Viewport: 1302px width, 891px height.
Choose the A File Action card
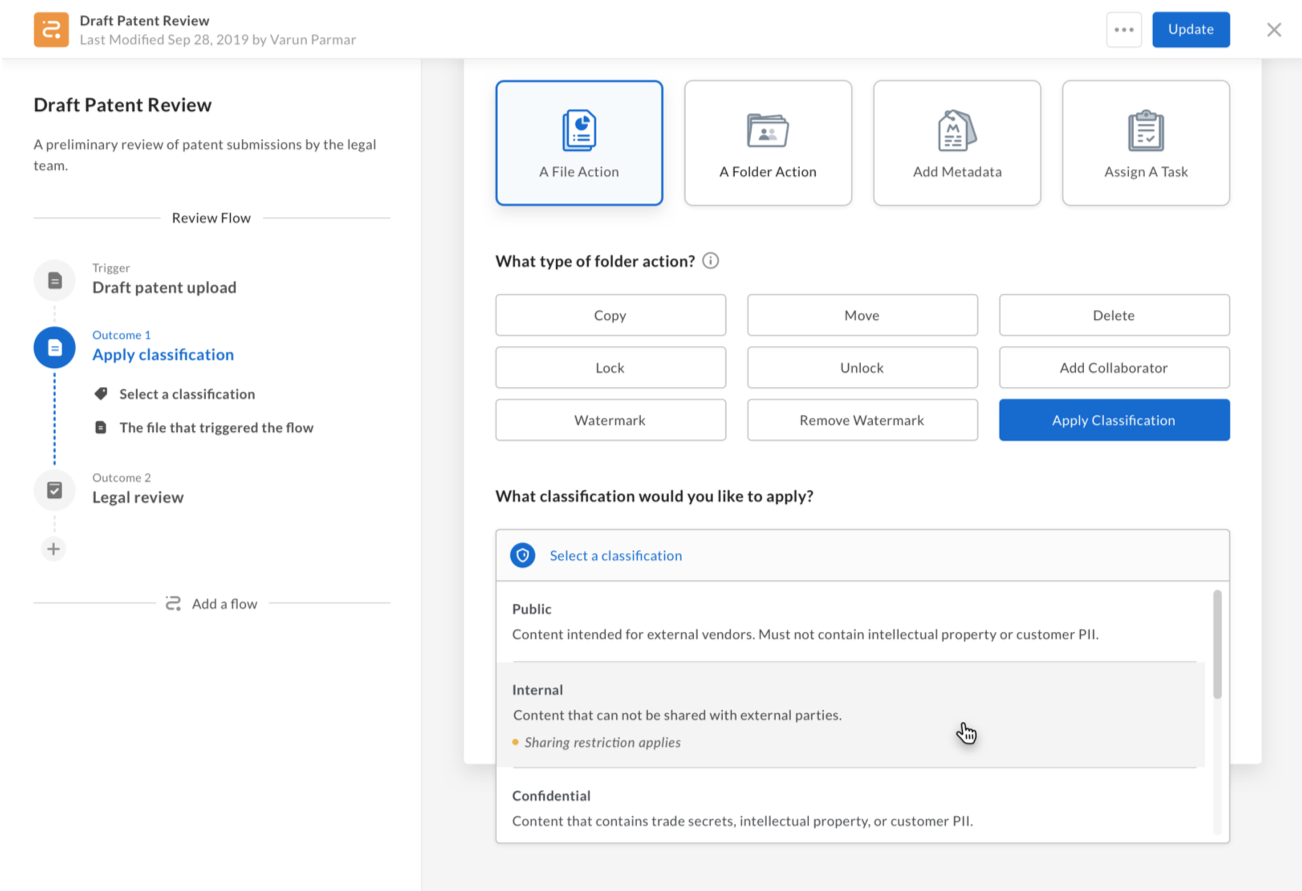(579, 143)
